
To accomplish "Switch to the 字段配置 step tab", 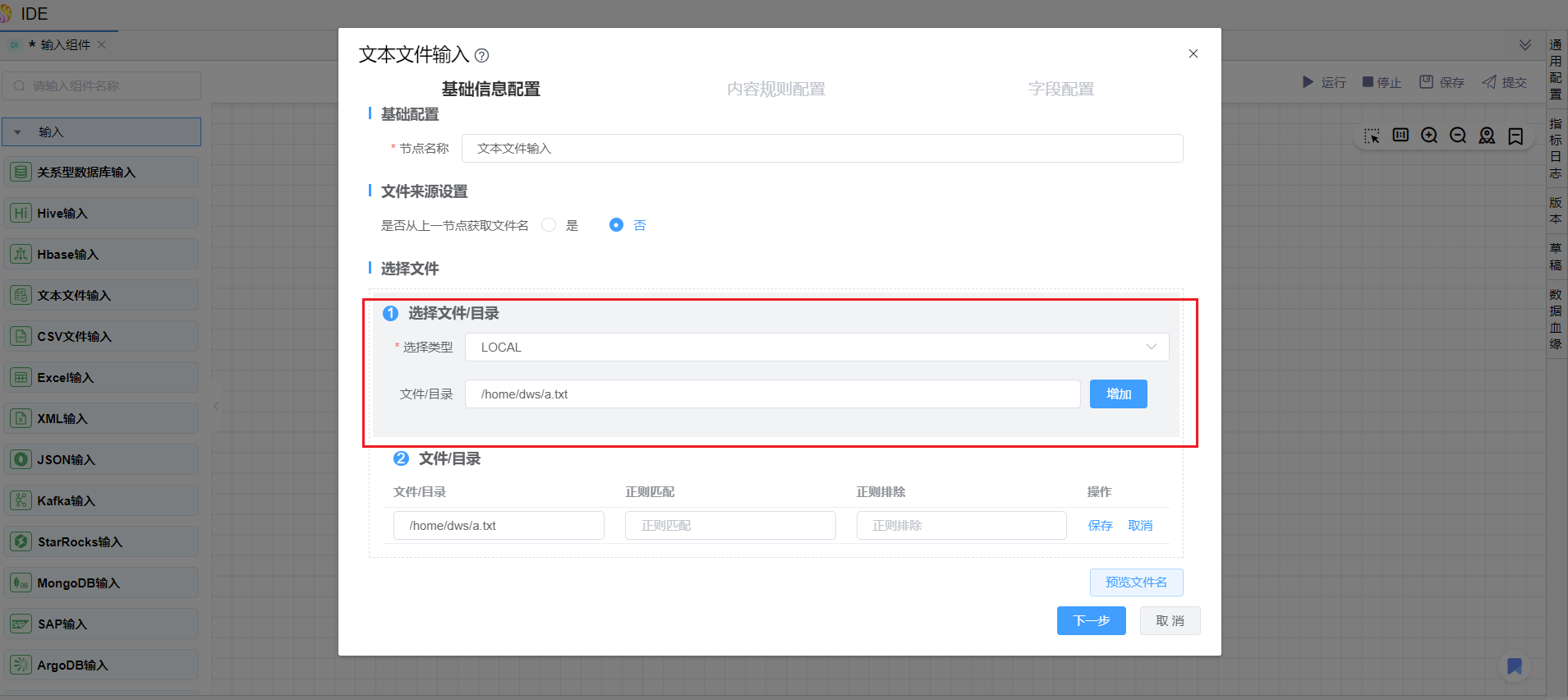I will click(x=1060, y=89).
